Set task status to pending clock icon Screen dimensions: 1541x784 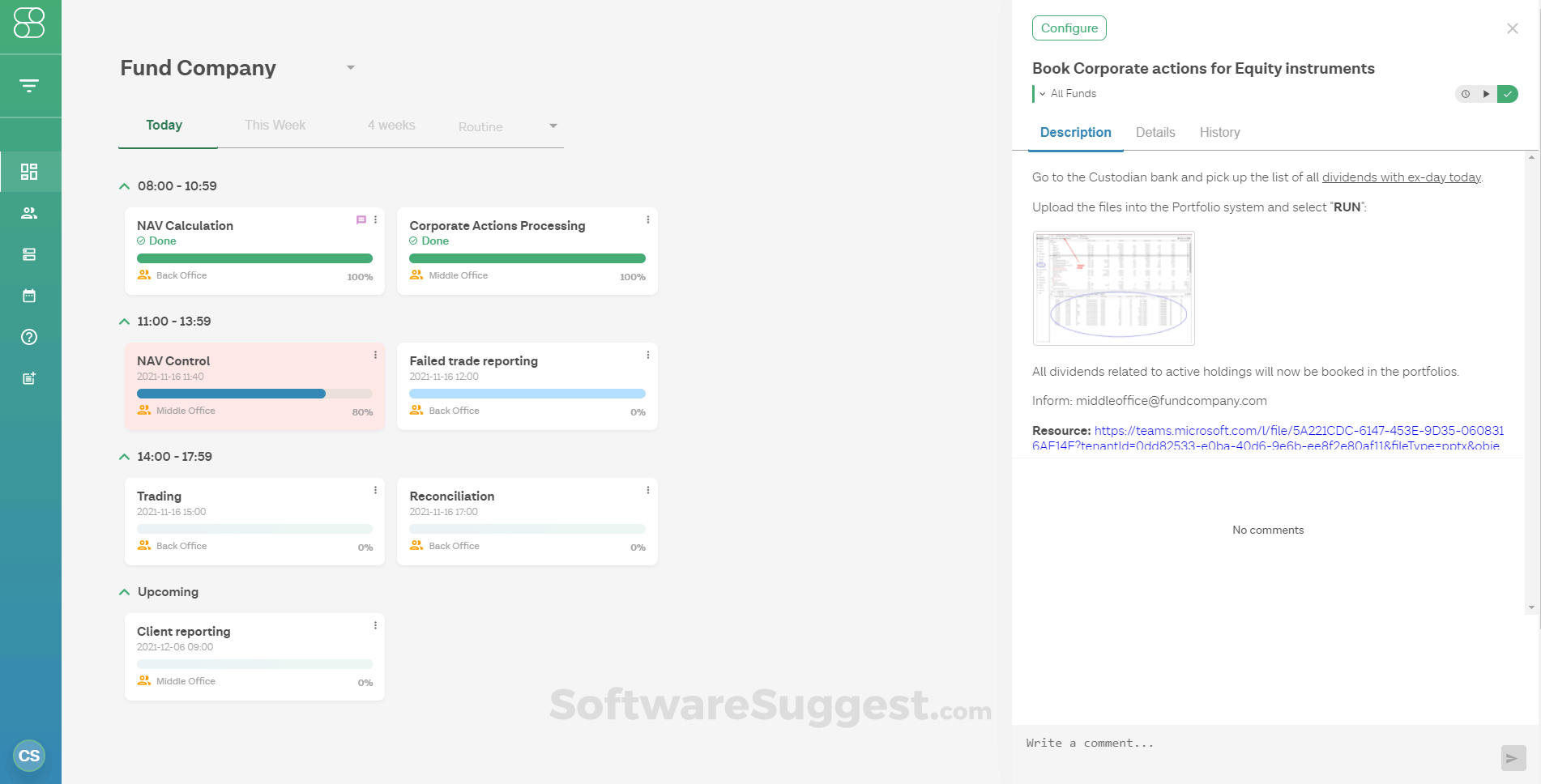click(x=1466, y=94)
